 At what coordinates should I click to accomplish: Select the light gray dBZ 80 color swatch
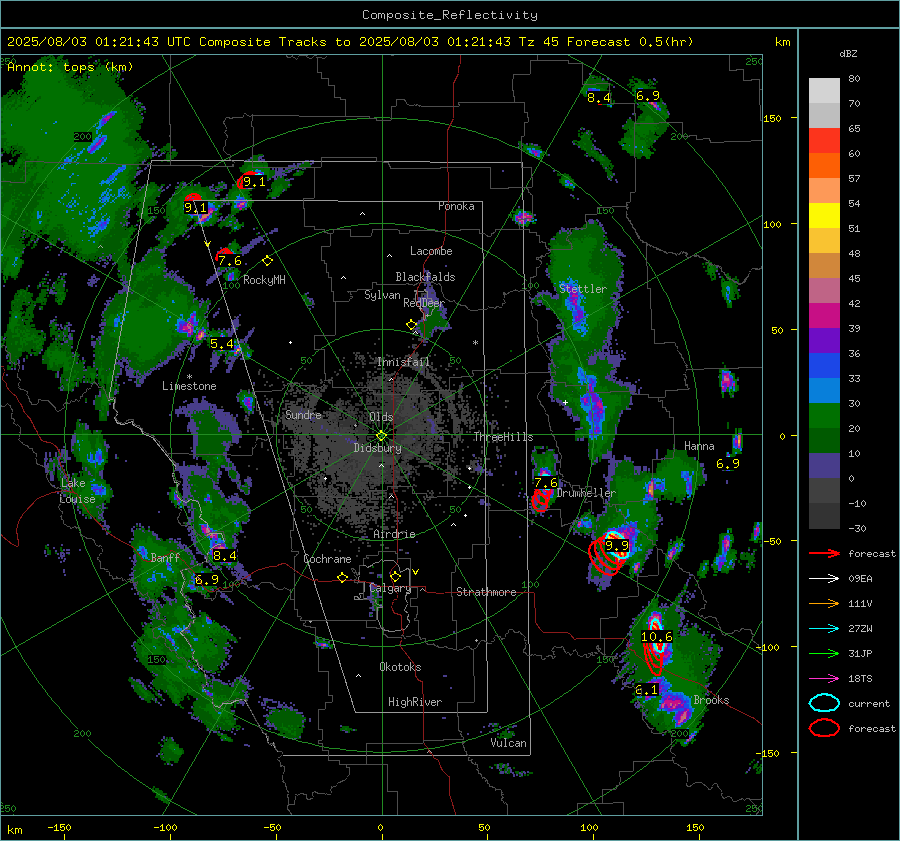pos(824,91)
